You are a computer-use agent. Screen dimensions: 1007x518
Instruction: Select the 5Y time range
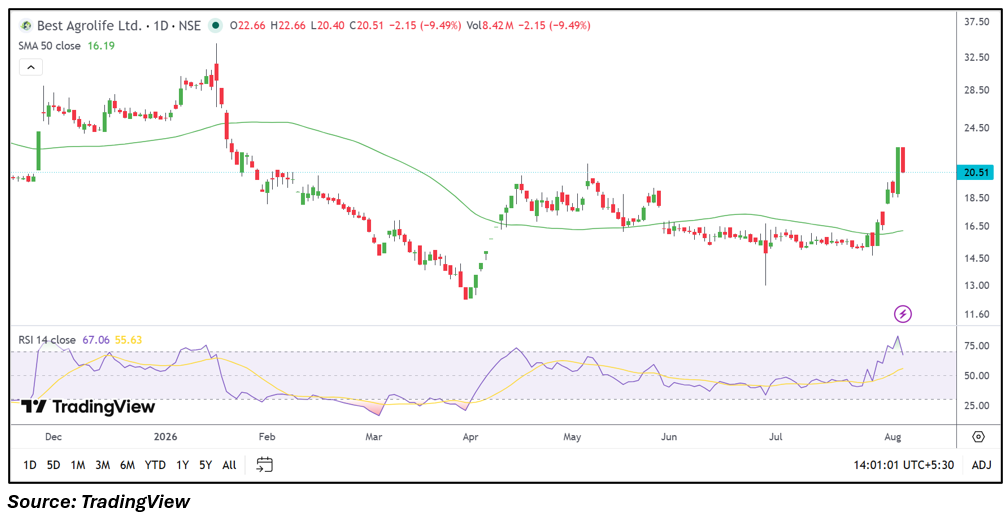pyautogui.click(x=206, y=465)
